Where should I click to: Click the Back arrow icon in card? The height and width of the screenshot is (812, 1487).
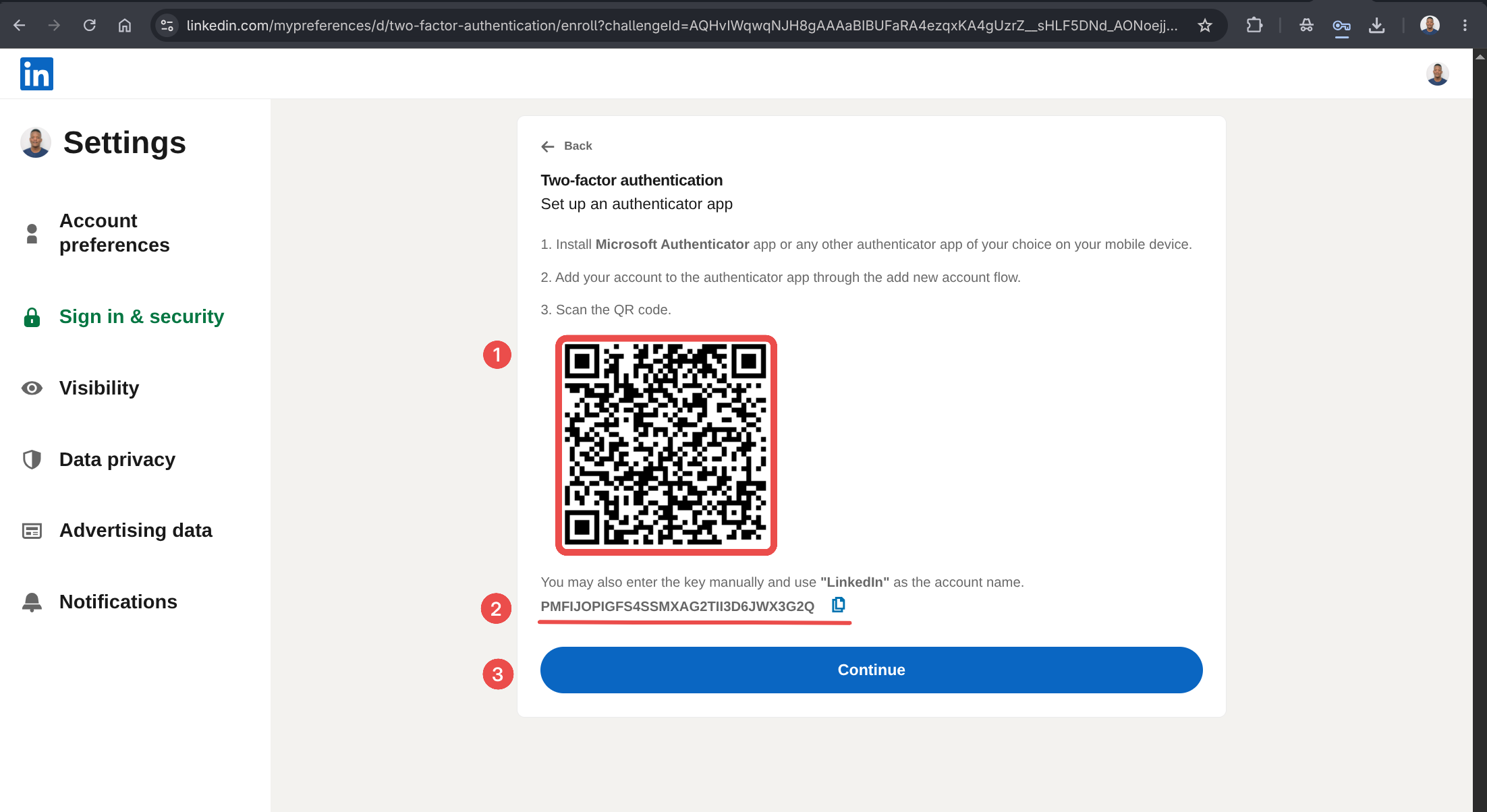(548, 146)
